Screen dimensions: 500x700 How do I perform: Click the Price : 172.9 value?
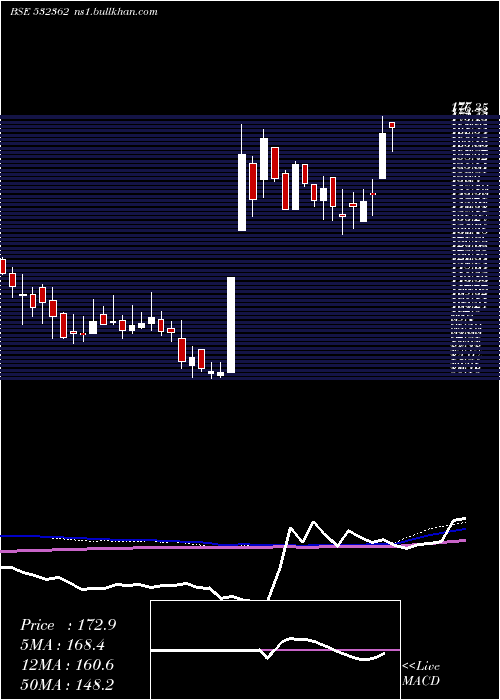[x=68, y=625]
